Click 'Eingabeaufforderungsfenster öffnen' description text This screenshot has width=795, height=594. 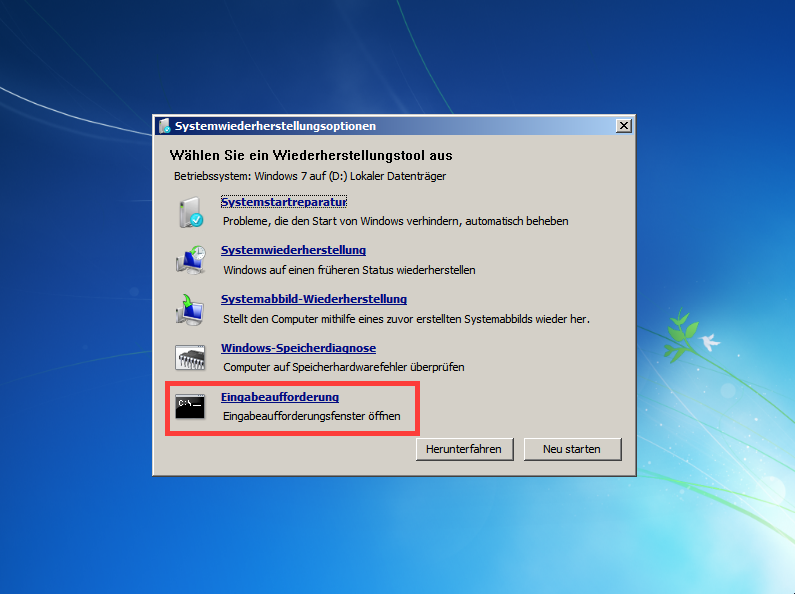pos(312,415)
